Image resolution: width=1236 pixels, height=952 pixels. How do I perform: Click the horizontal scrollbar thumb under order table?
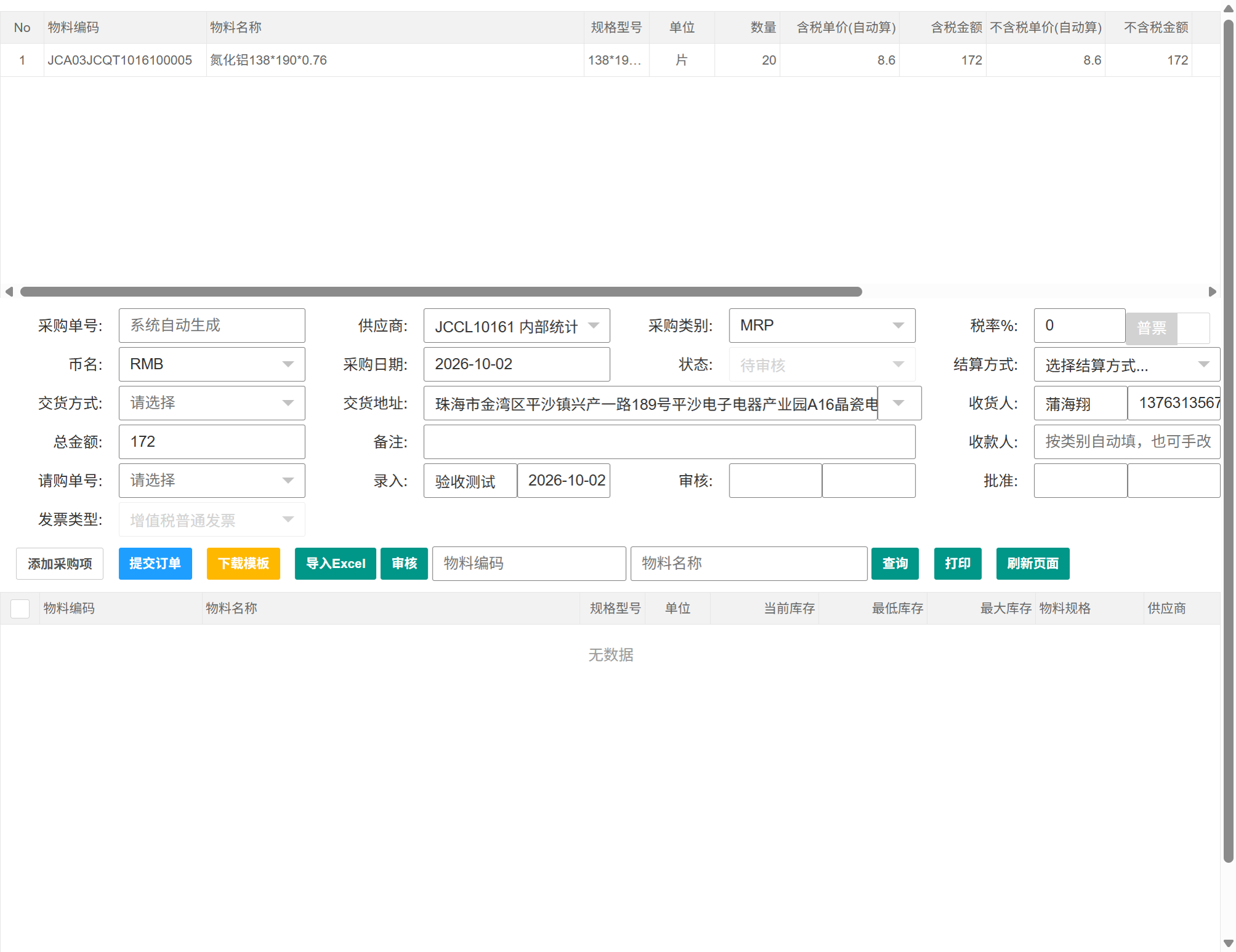tap(441, 292)
